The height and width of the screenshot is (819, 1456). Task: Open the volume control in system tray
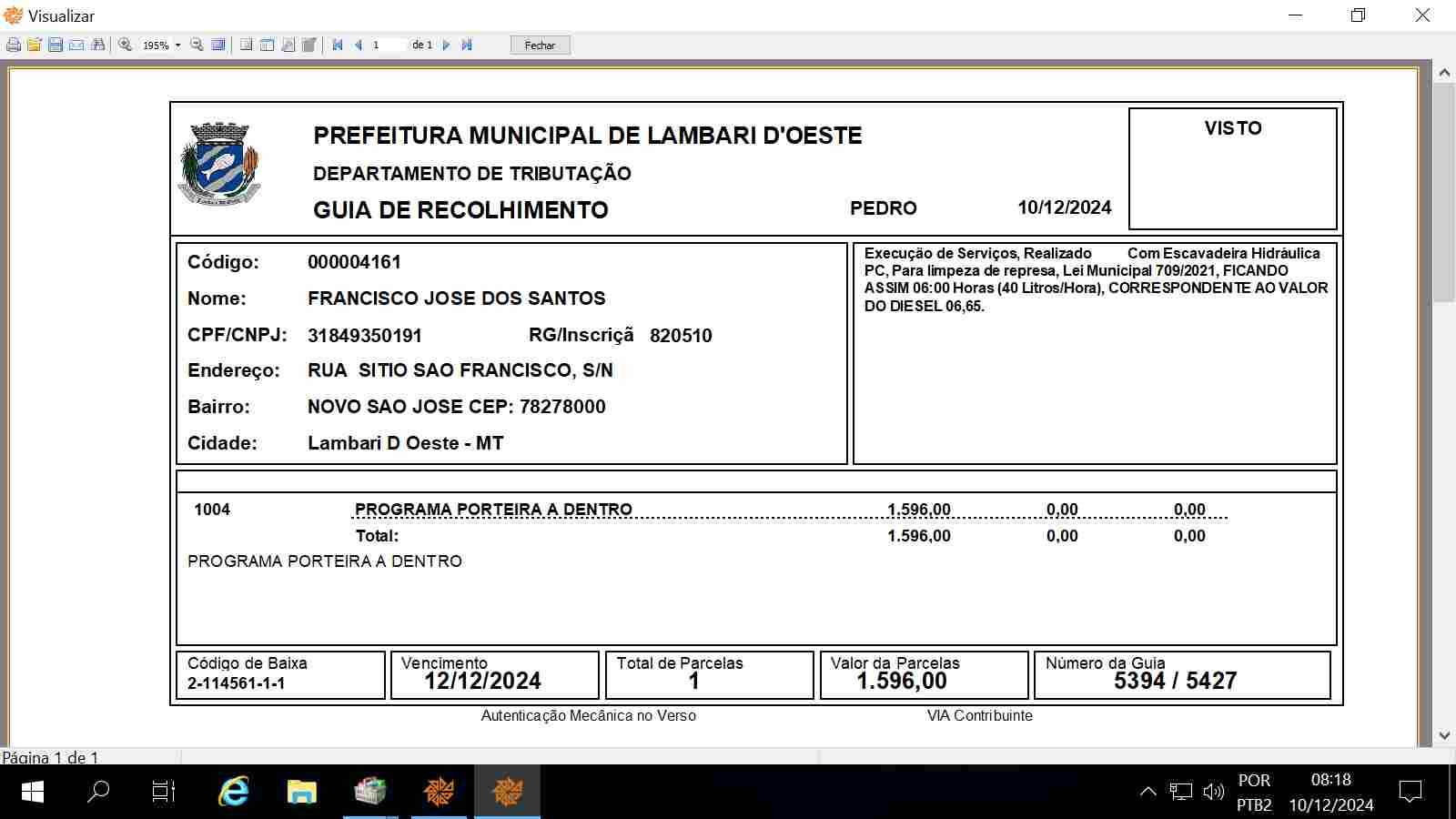pos(1213,792)
